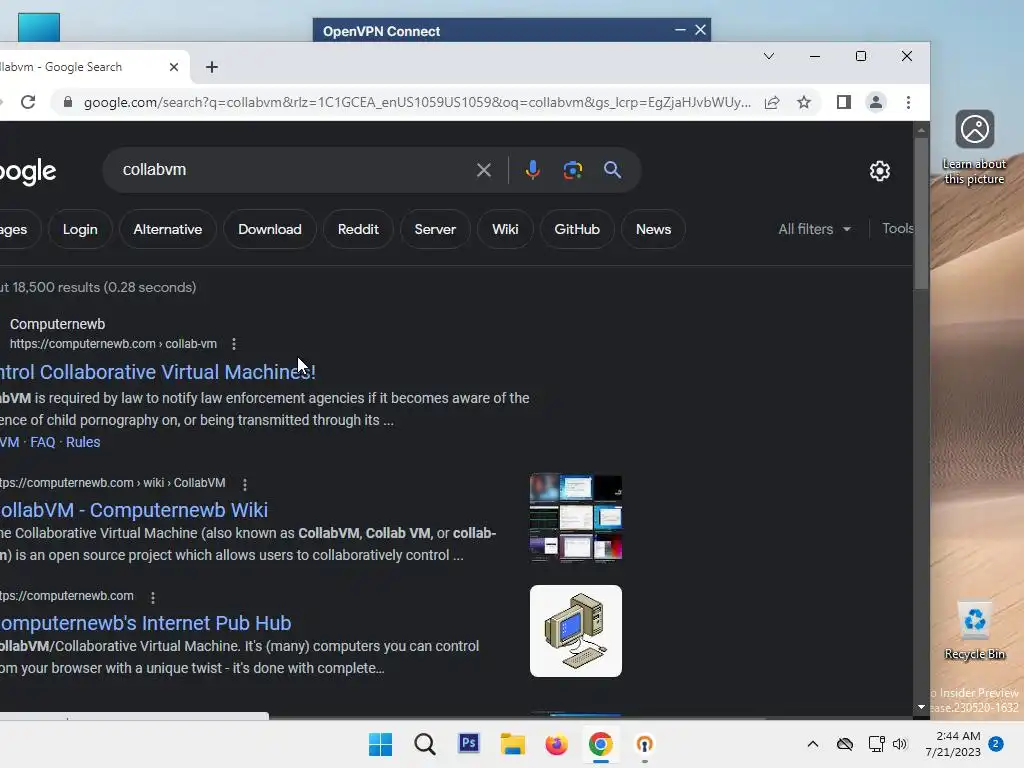This screenshot has height=768, width=1024.
Task: Clear the collabvm search query
Action: click(484, 170)
